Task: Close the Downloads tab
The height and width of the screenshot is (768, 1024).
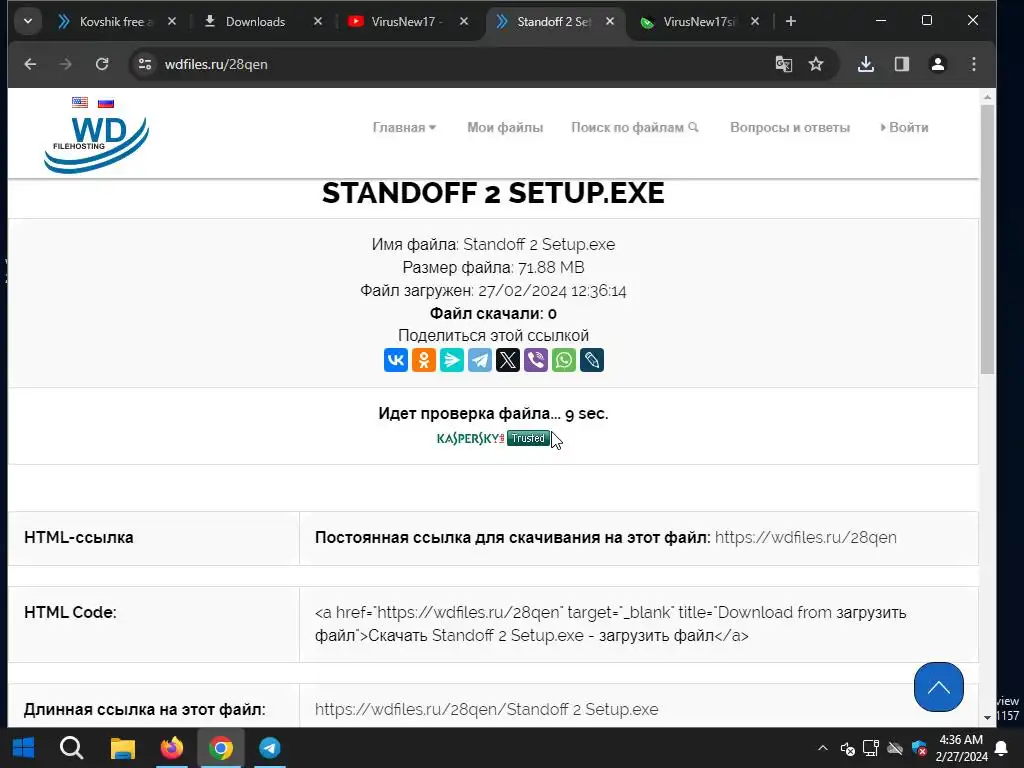Action: (x=318, y=22)
